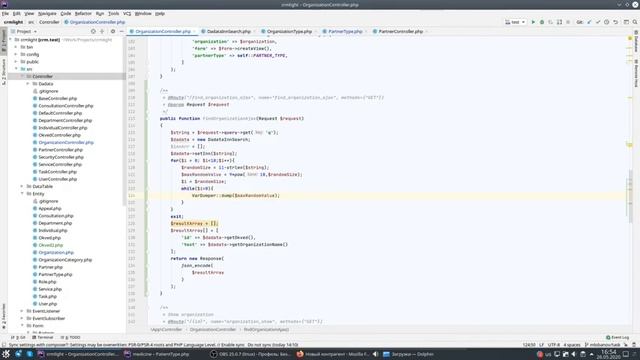Open Dolphin file manager in the taskbar

point(408,354)
